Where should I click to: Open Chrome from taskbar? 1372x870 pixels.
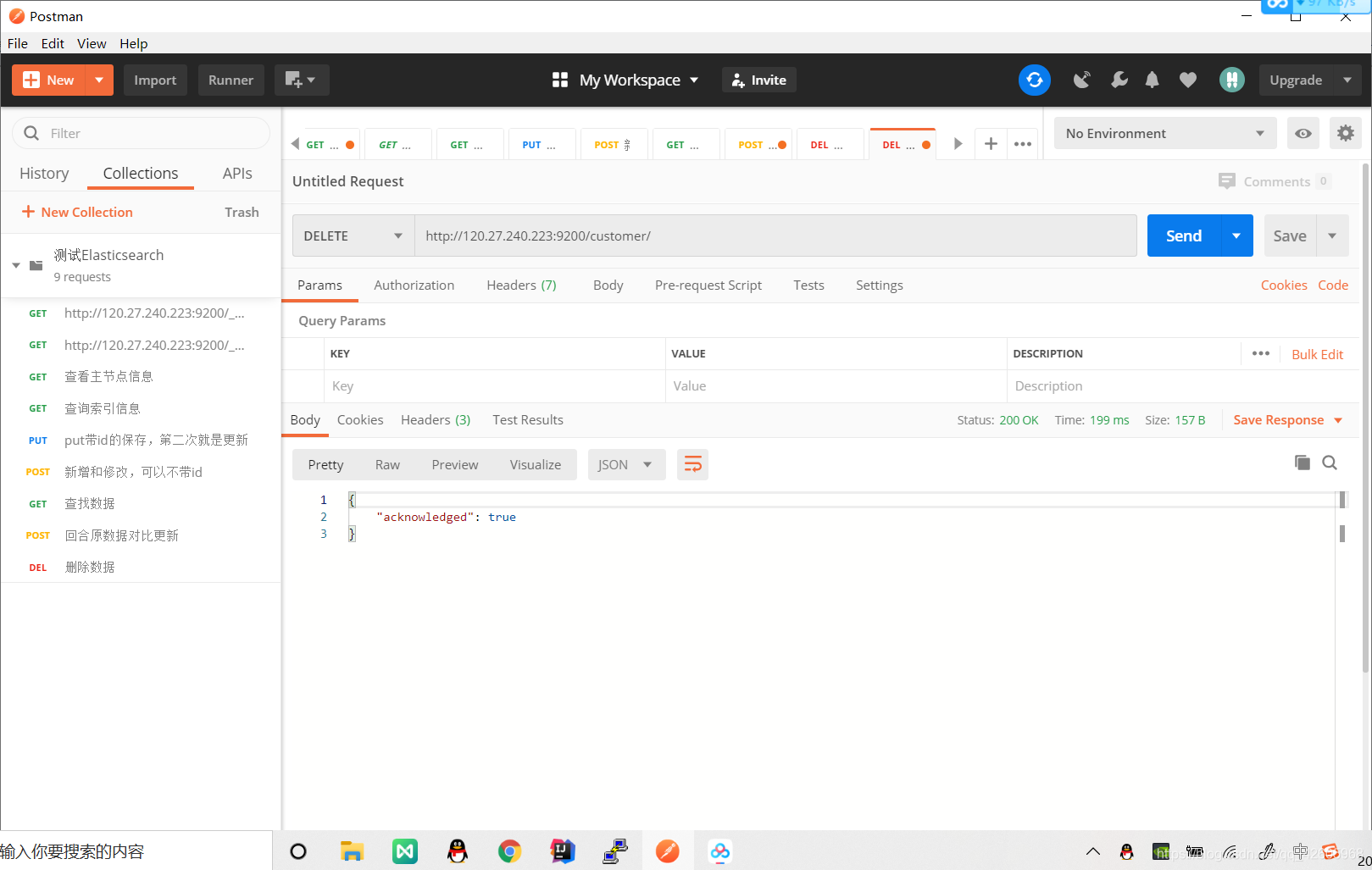click(x=509, y=851)
